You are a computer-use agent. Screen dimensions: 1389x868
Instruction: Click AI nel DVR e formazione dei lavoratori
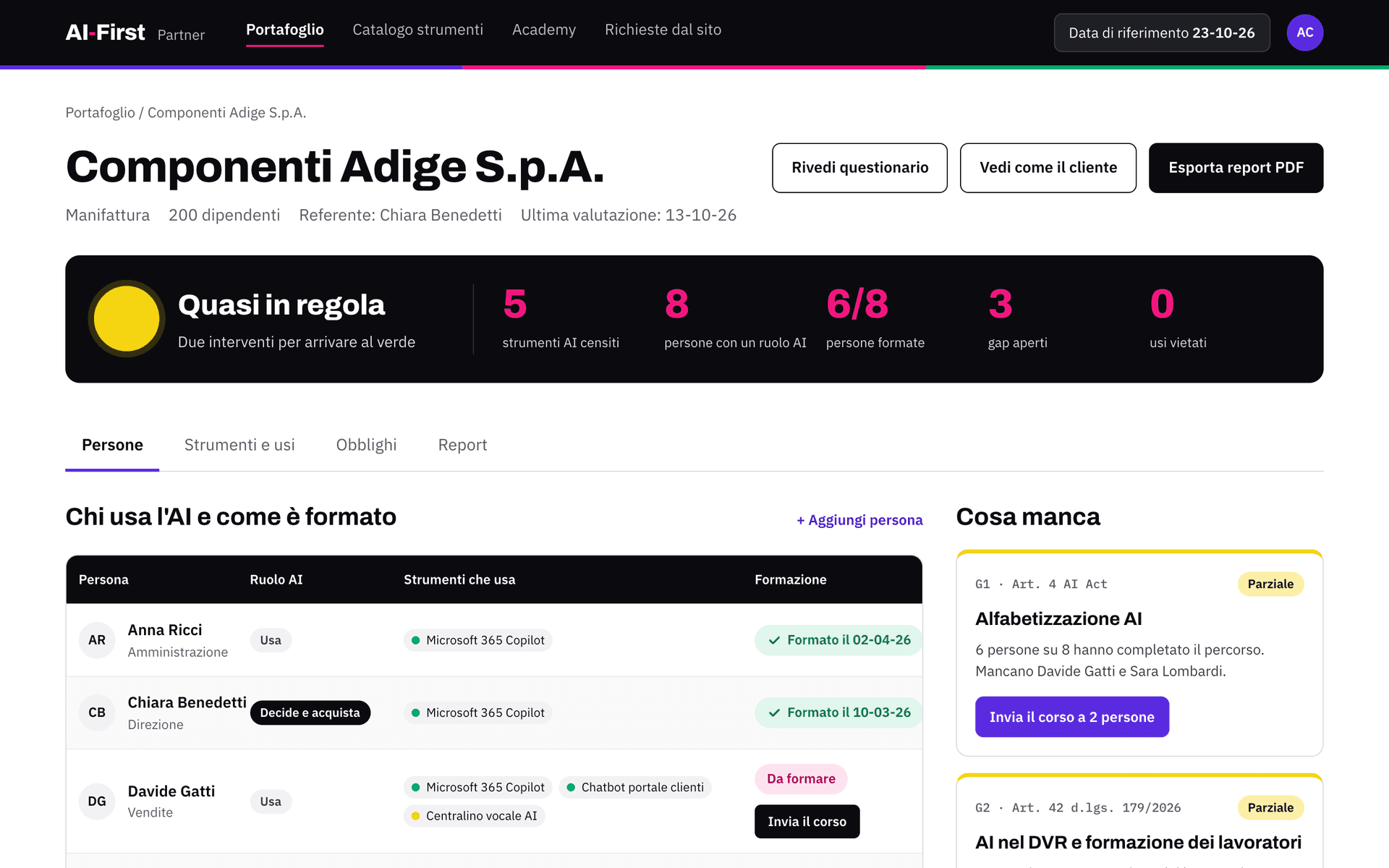click(1138, 842)
